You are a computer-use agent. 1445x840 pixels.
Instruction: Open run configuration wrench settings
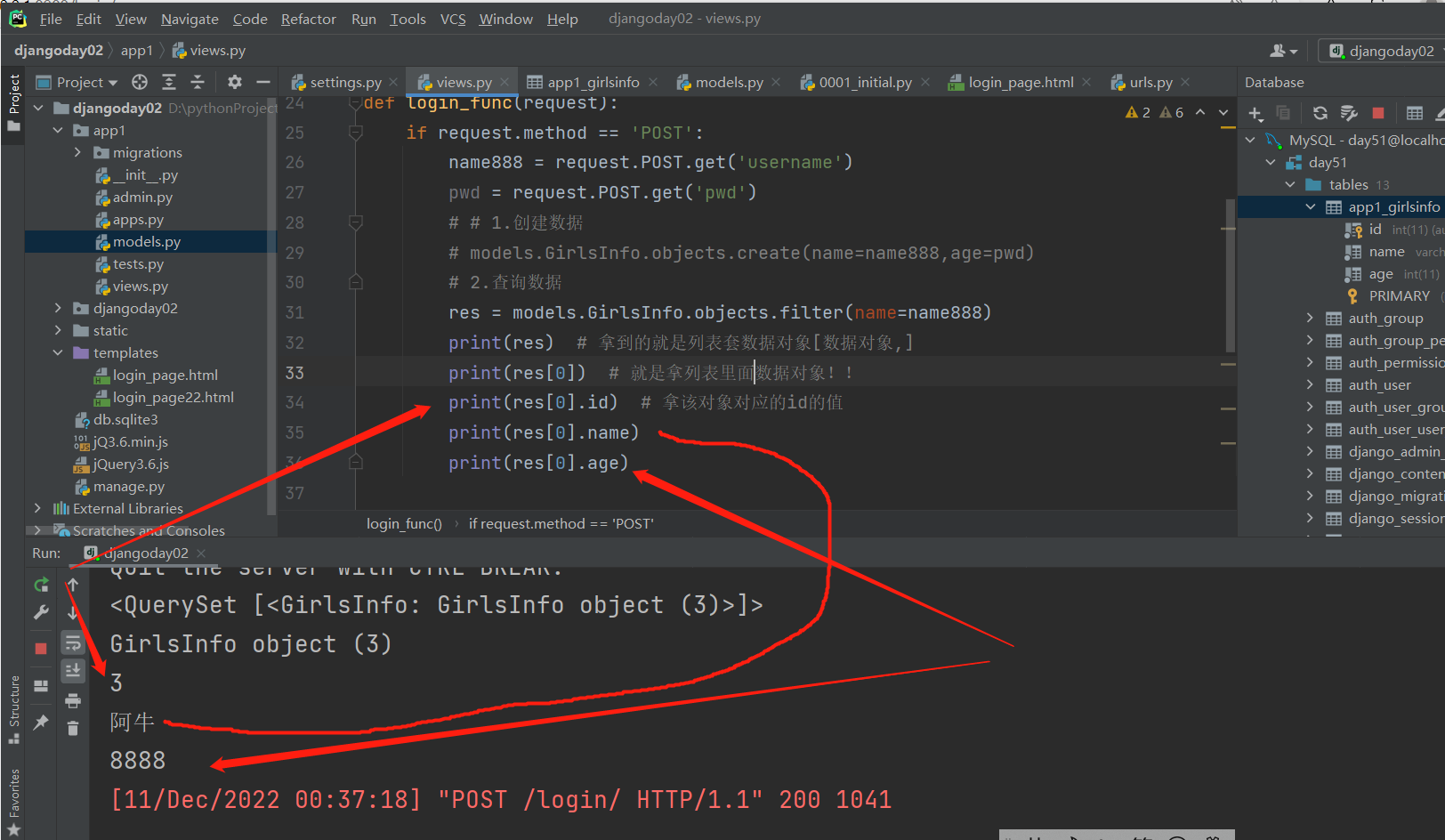pos(41,612)
